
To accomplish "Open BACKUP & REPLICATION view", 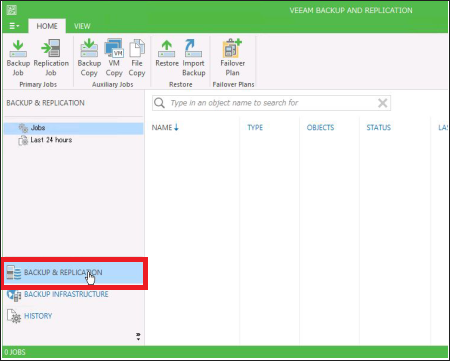I will 74,273.
